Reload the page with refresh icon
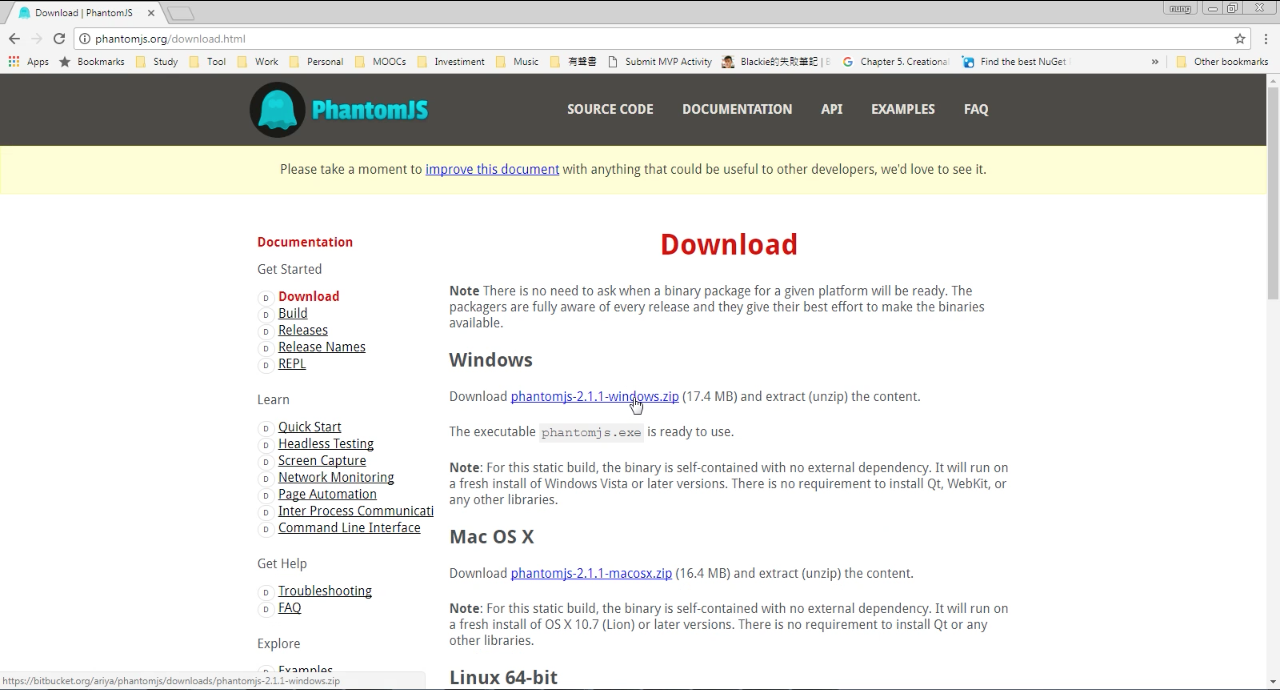This screenshot has width=1280, height=690. (x=59, y=39)
